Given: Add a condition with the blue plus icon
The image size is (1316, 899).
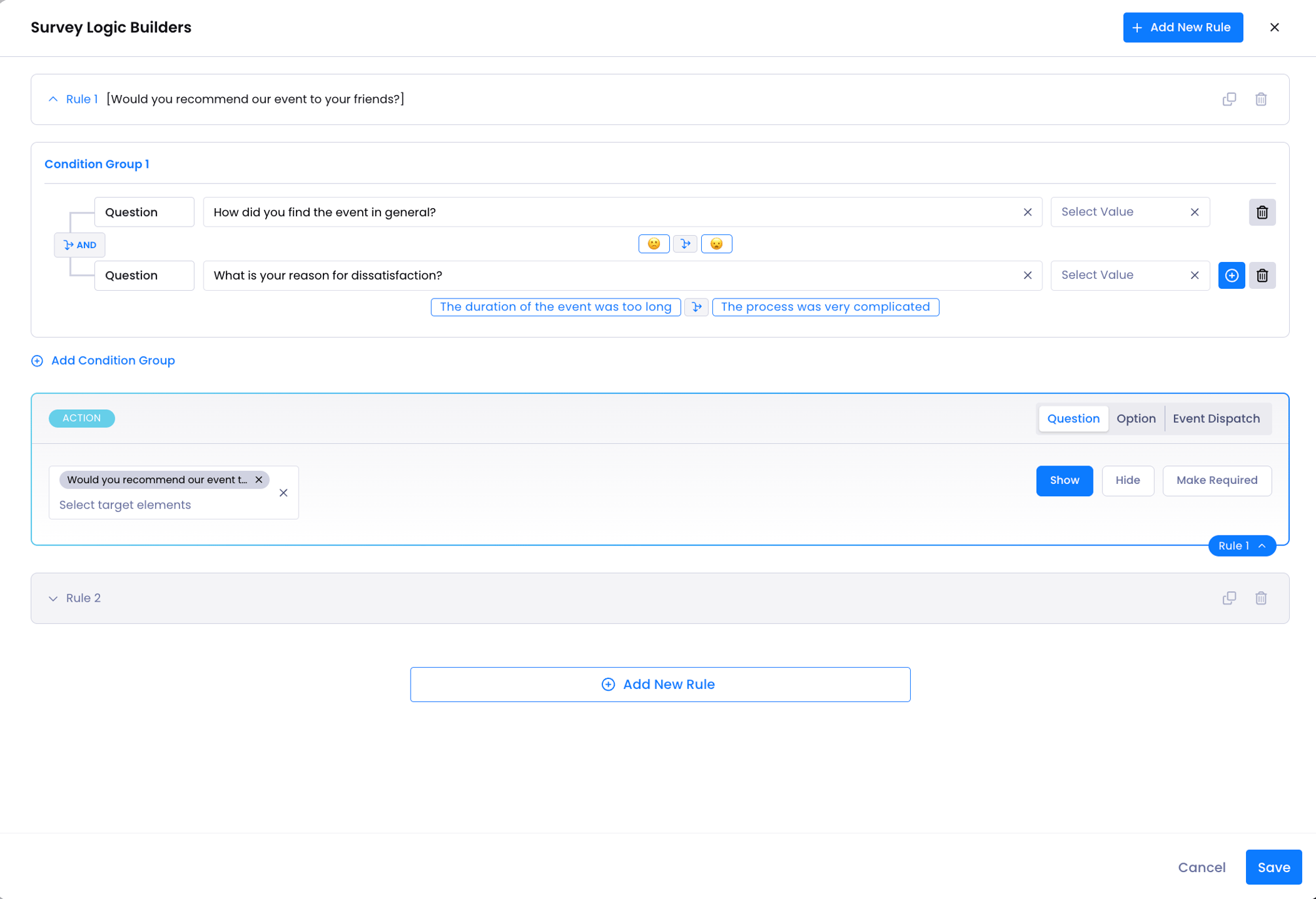Looking at the screenshot, I should tap(1231, 276).
